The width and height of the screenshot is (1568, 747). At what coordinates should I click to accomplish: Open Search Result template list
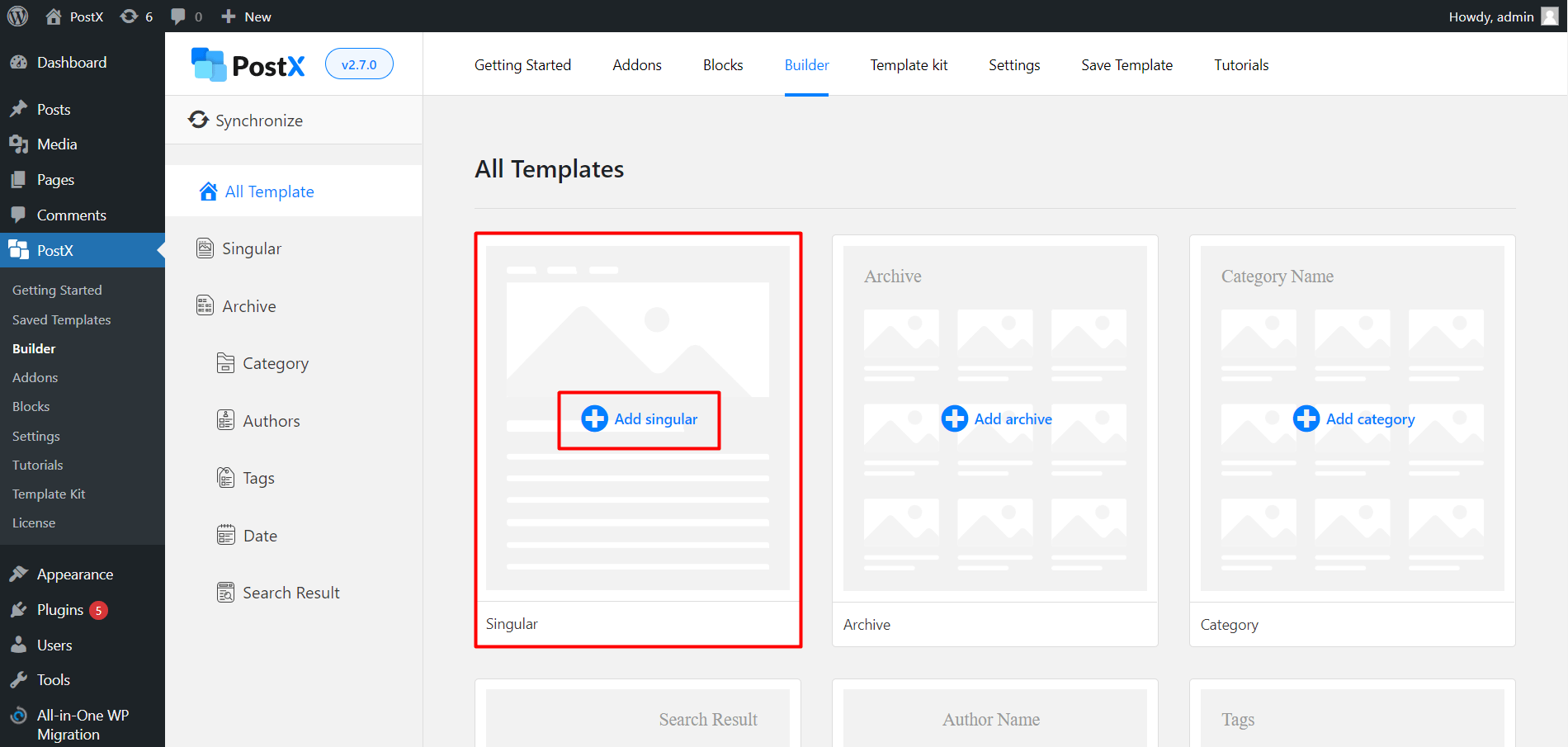(x=290, y=593)
